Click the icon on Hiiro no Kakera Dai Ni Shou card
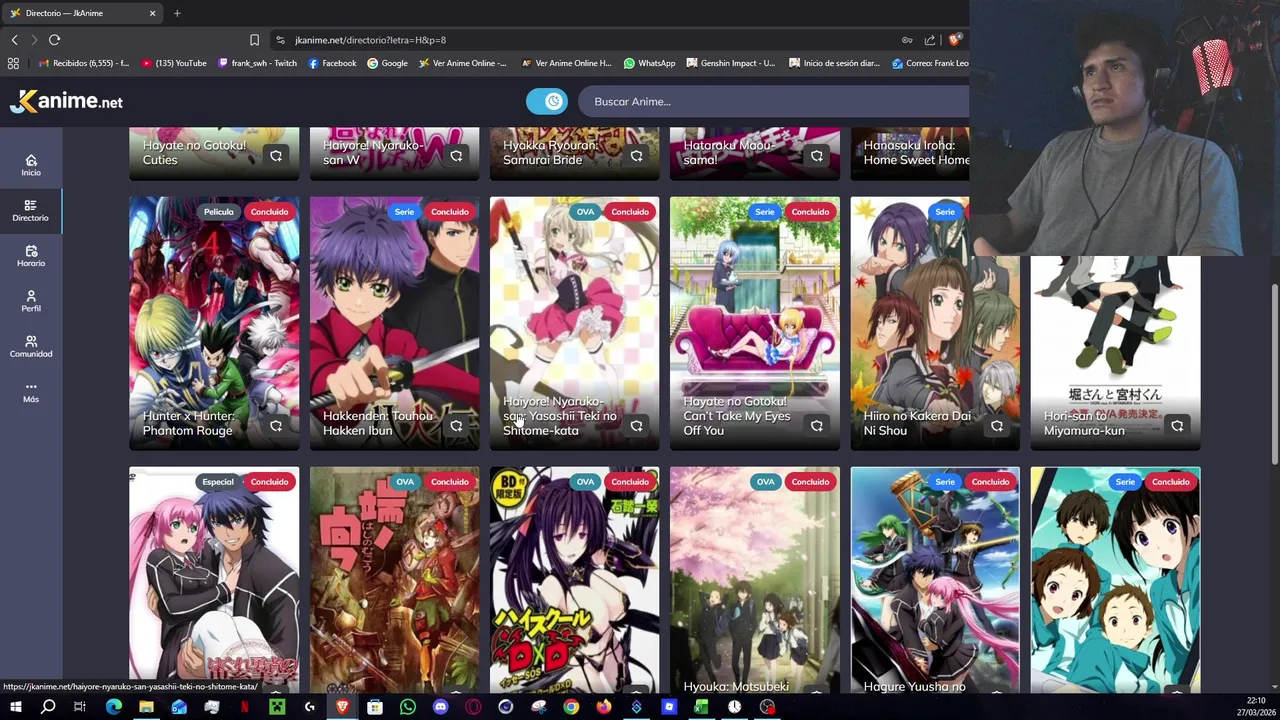Screen dimensions: 1280x720 coord(996,426)
